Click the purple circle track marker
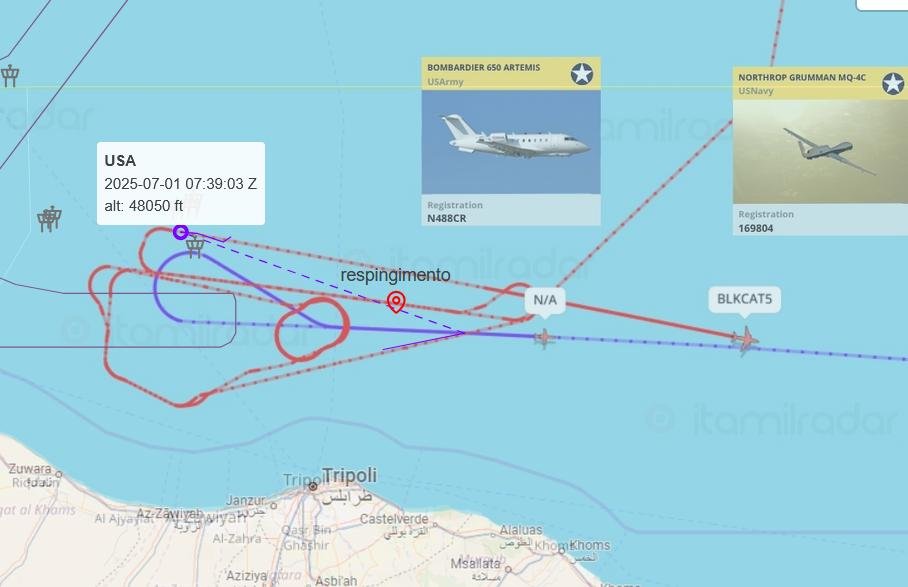The width and height of the screenshot is (908, 587). click(x=181, y=232)
